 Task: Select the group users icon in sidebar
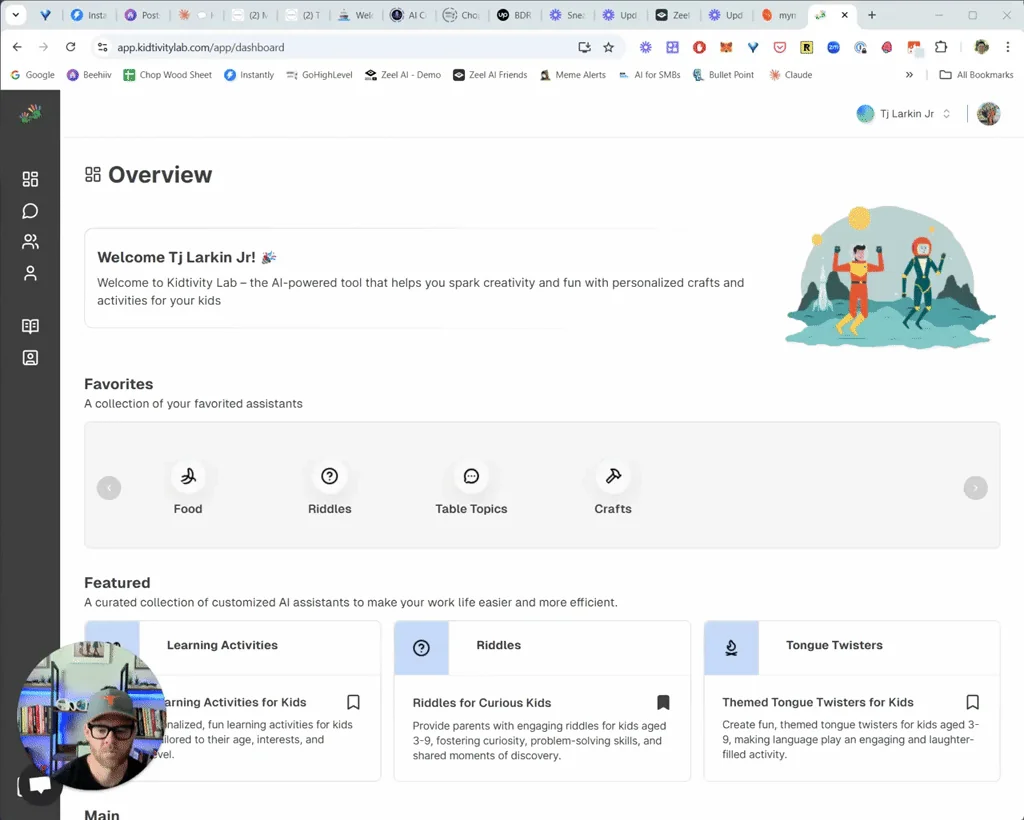pos(30,242)
